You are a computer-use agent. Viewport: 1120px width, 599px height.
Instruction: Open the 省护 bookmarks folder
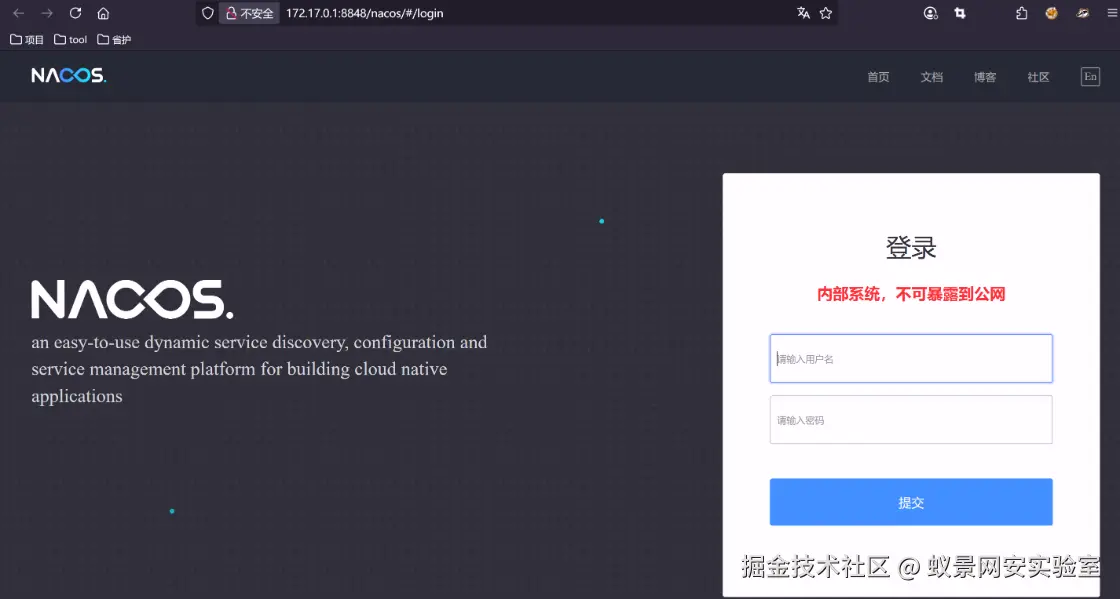click(114, 39)
